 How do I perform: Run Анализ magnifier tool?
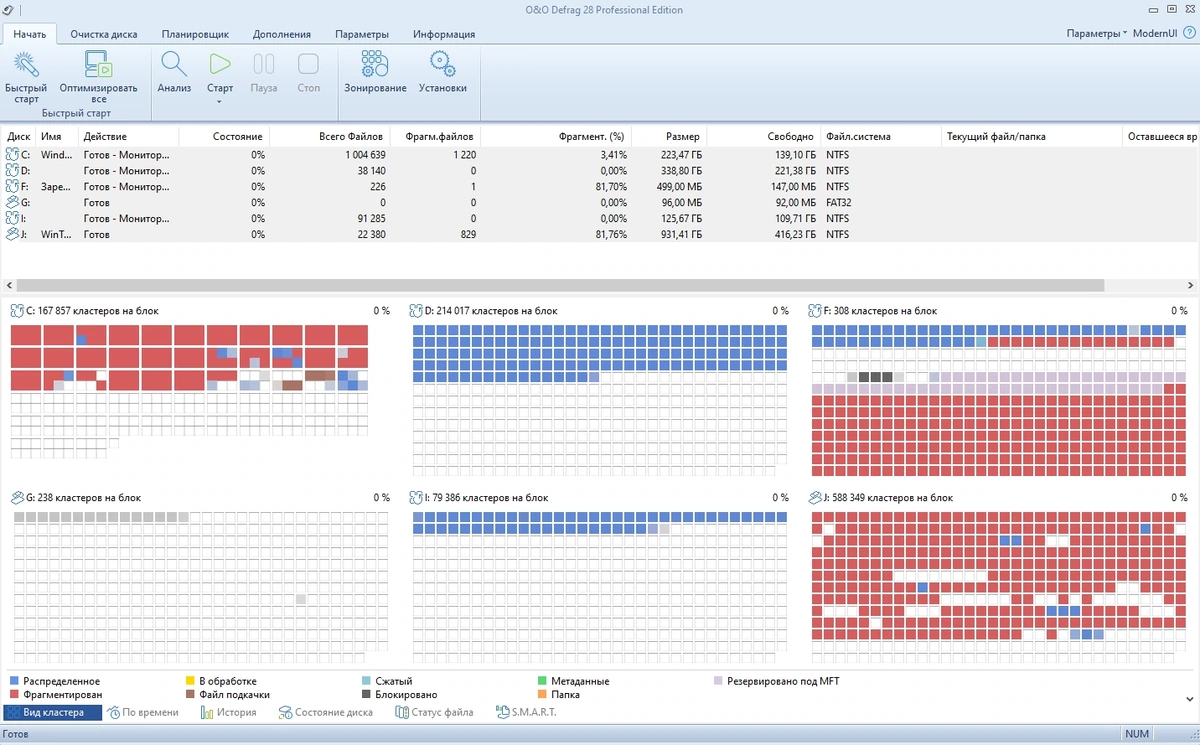pyautogui.click(x=174, y=64)
